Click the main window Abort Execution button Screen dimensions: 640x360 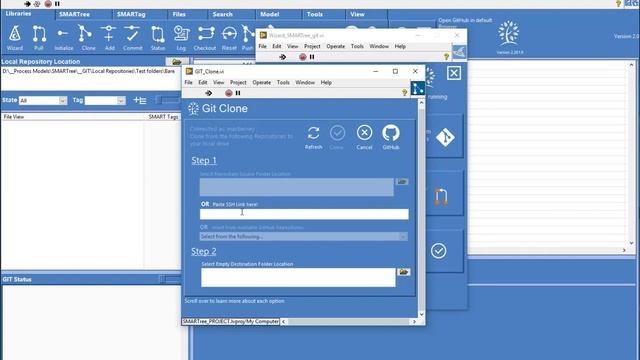(x=48, y=4)
